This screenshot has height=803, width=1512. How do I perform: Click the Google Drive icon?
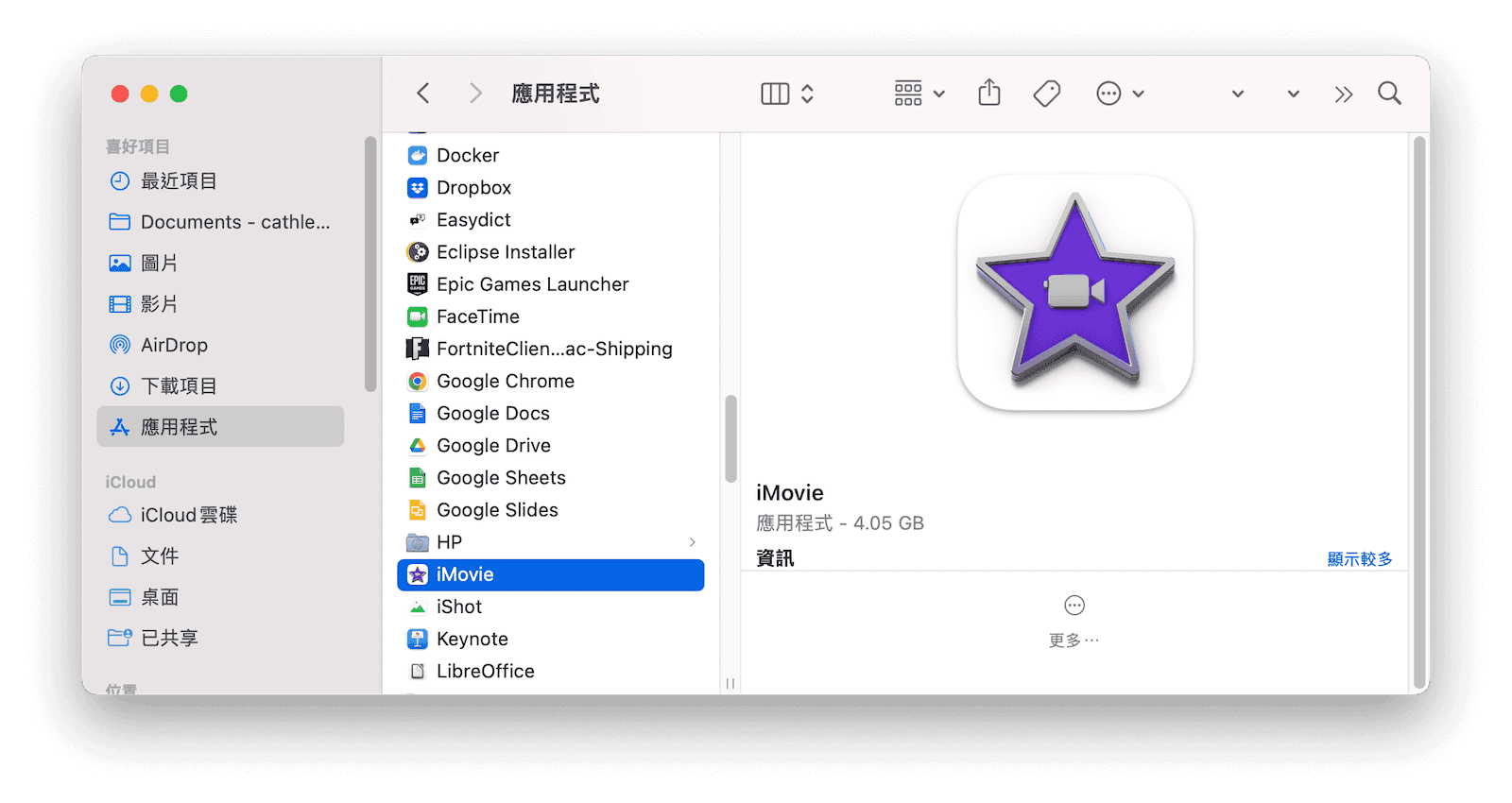(x=417, y=445)
